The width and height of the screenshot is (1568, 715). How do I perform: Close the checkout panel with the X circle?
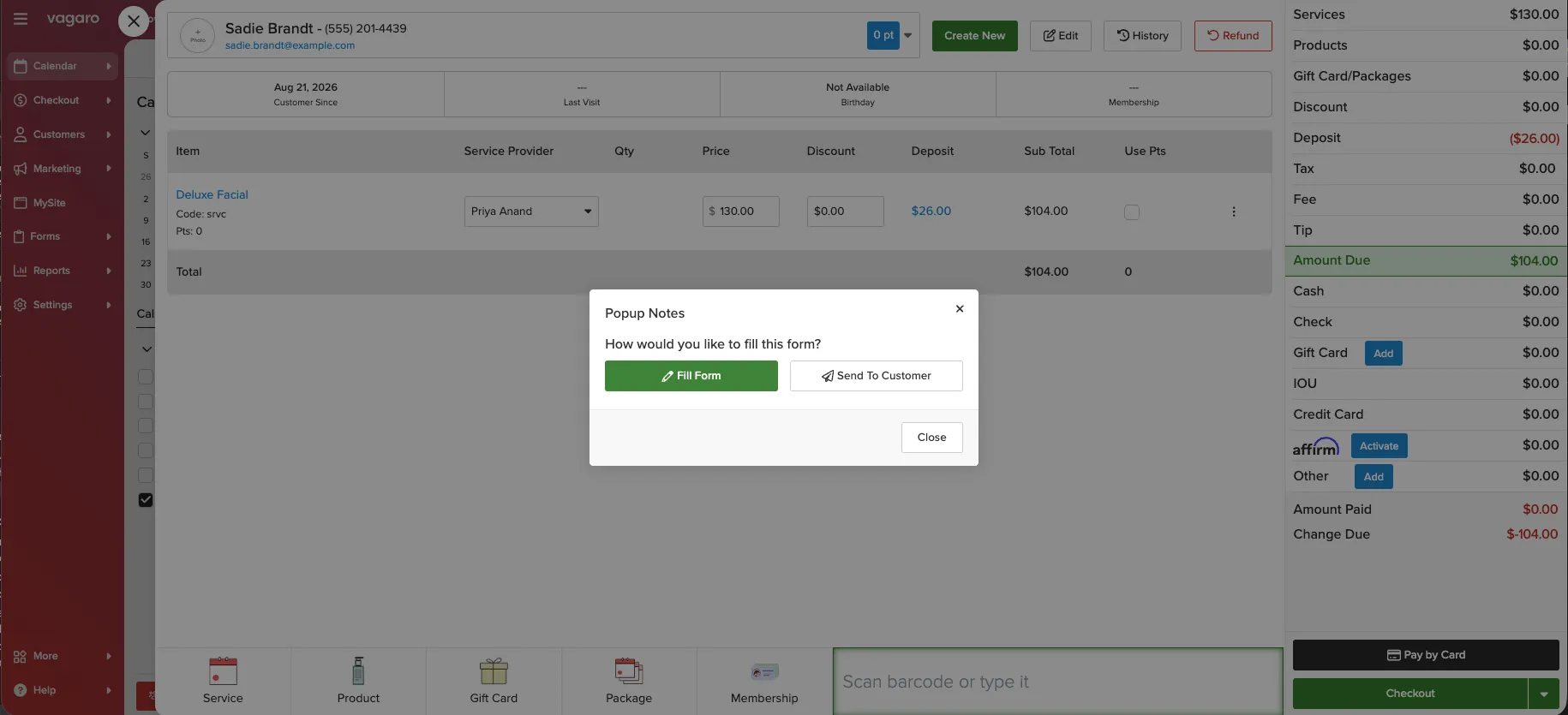point(134,21)
